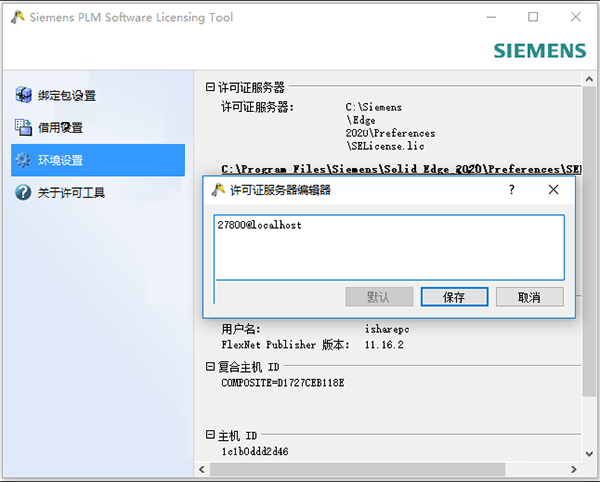
Task: Click the bold Program Files license path
Action: (401, 169)
